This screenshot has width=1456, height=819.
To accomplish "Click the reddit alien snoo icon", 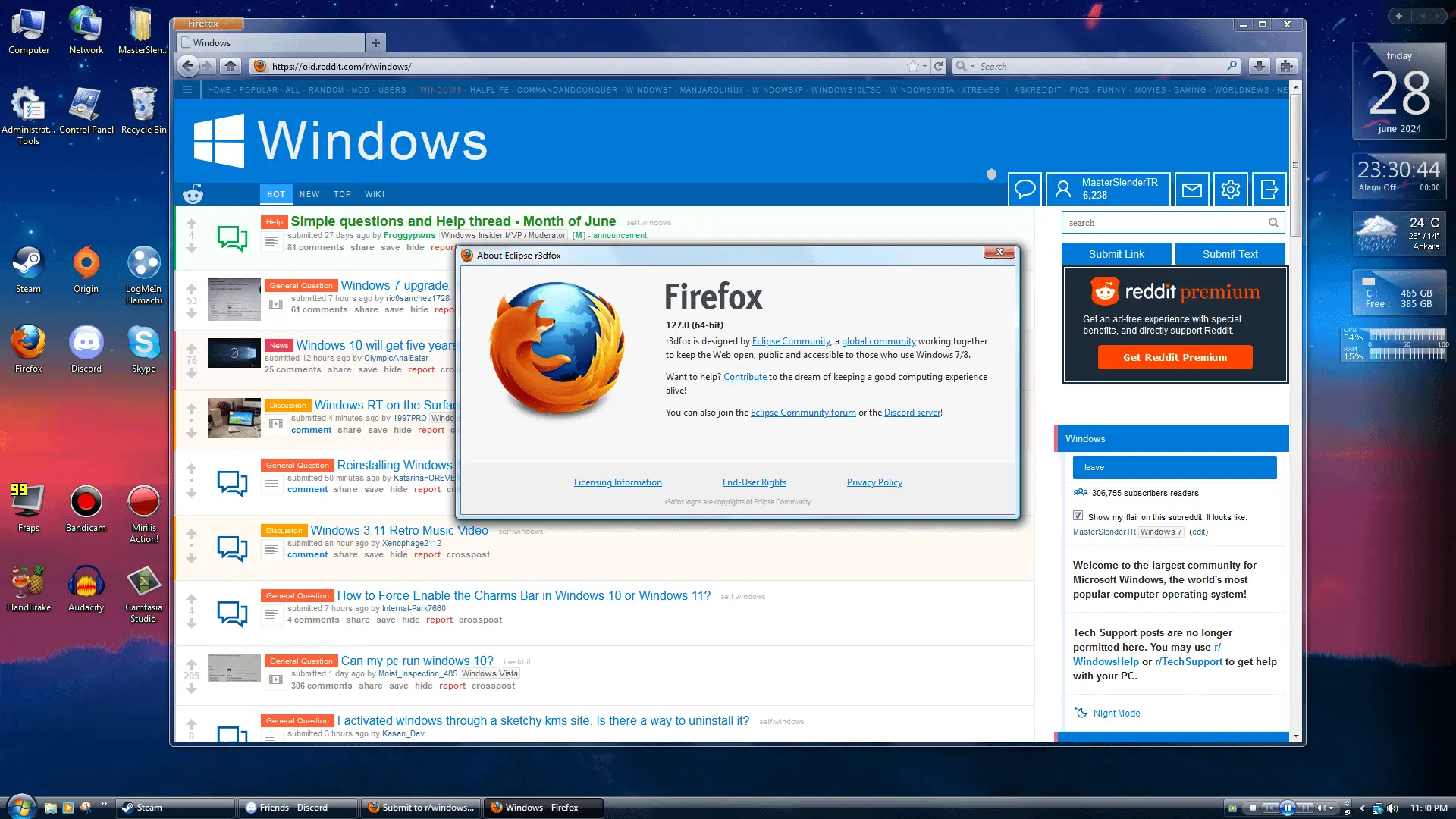I will pyautogui.click(x=193, y=194).
